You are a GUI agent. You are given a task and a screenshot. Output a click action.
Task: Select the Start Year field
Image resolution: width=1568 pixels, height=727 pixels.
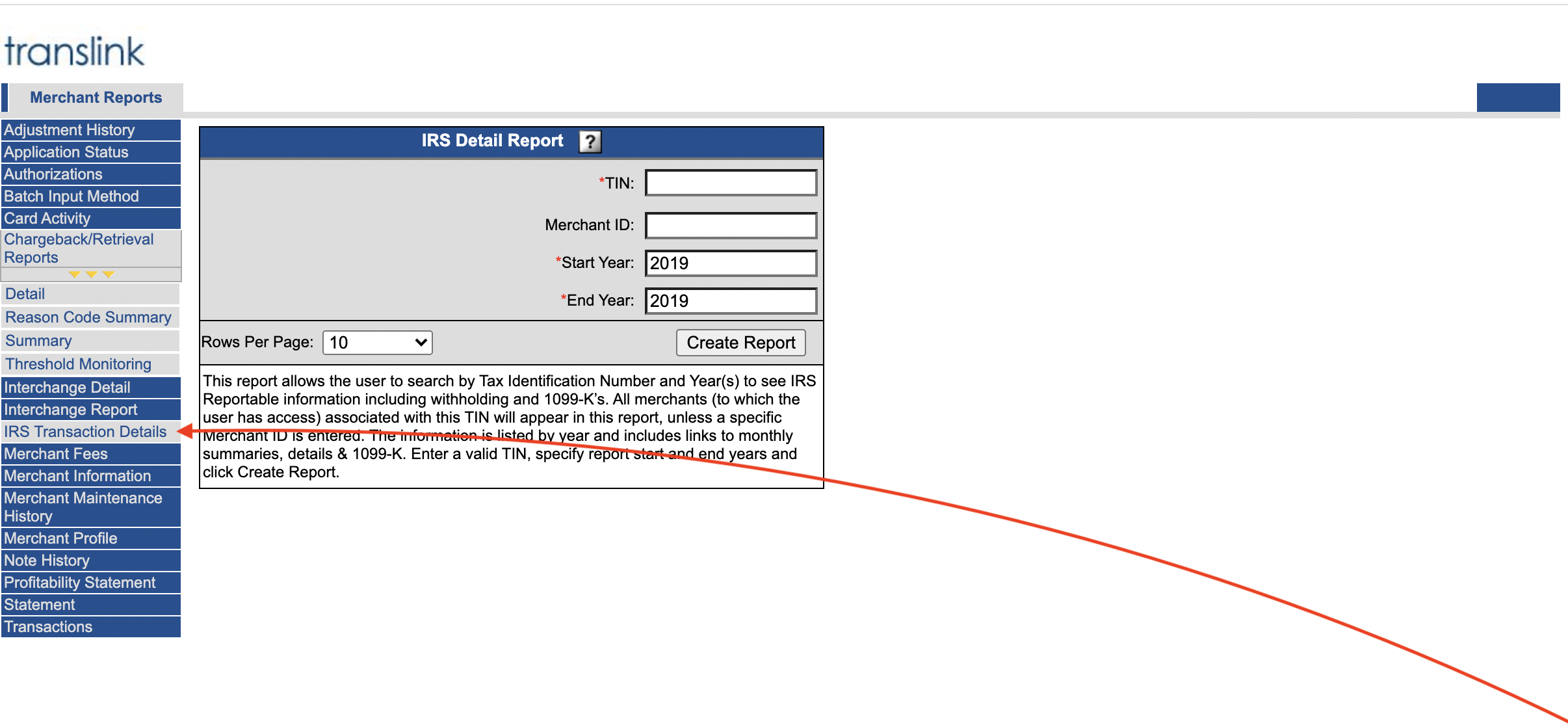[x=731, y=263]
